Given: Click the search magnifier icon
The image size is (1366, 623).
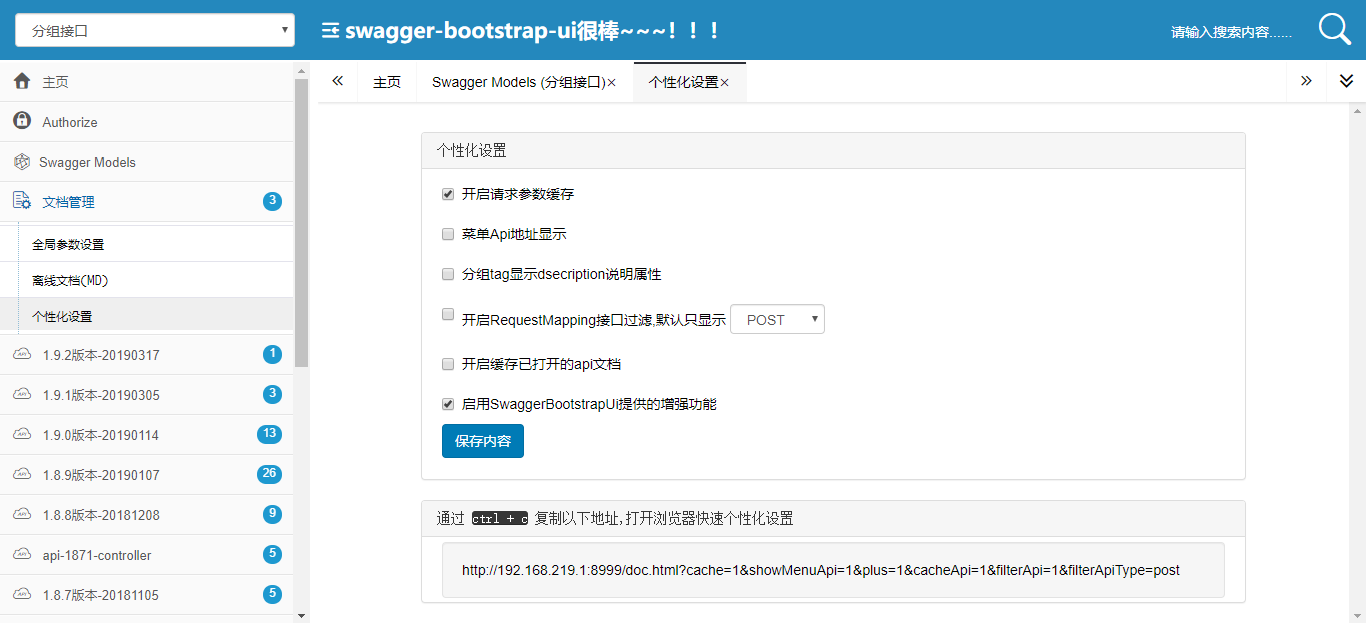Looking at the screenshot, I should 1335,30.
